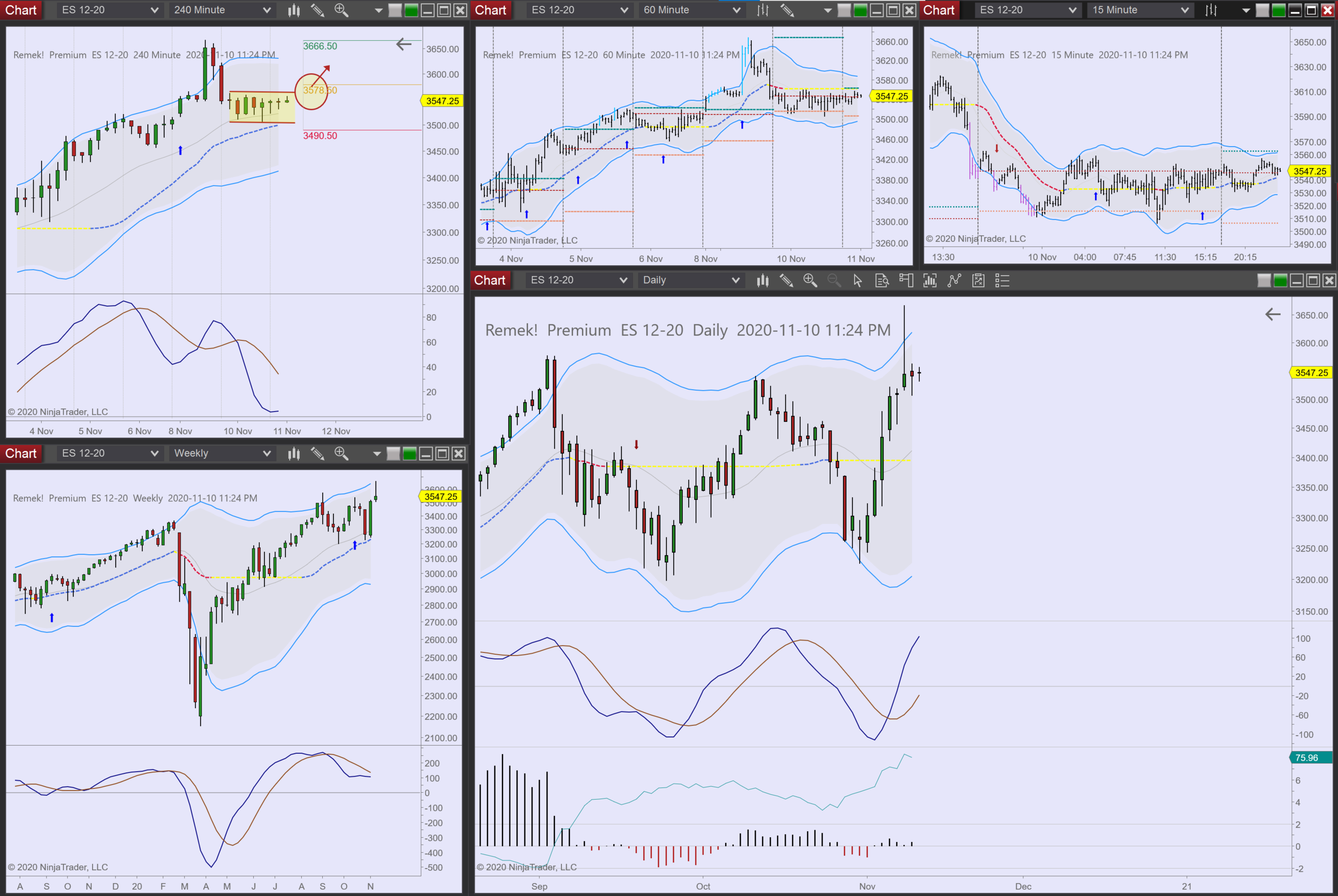The image size is (1338, 896).
Task: Open Chart Trader icon in Daily chart toolbar
Action: coord(906,280)
